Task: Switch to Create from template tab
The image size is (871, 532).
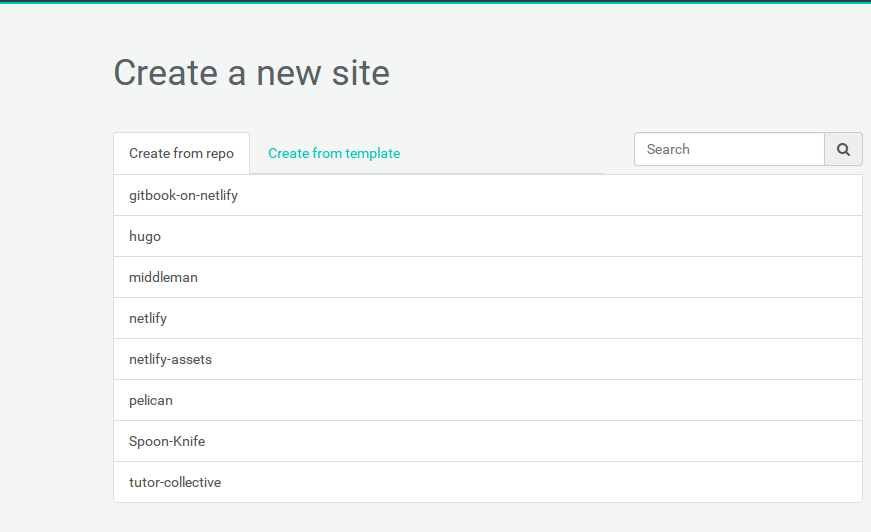Action: [x=334, y=153]
